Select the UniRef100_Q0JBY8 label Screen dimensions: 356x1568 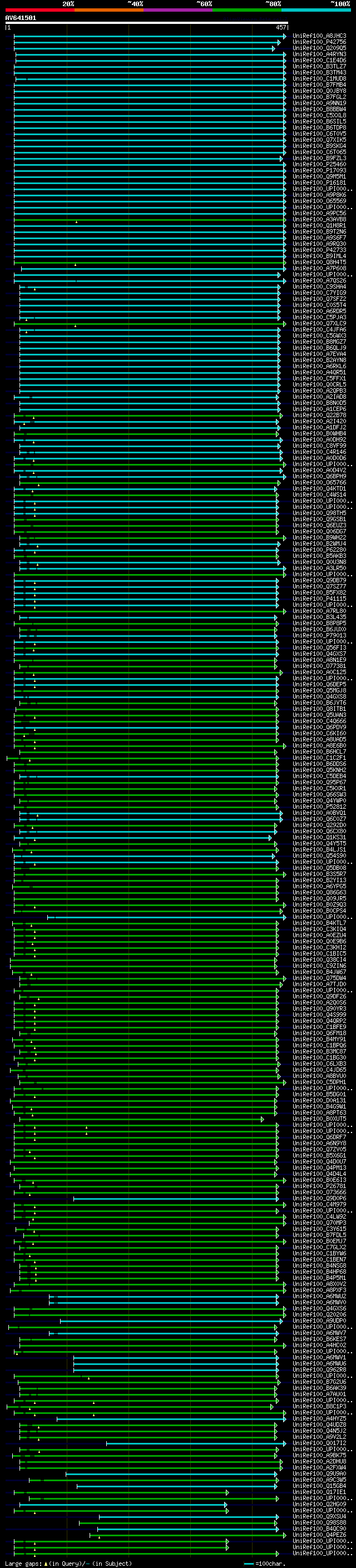coord(319,91)
